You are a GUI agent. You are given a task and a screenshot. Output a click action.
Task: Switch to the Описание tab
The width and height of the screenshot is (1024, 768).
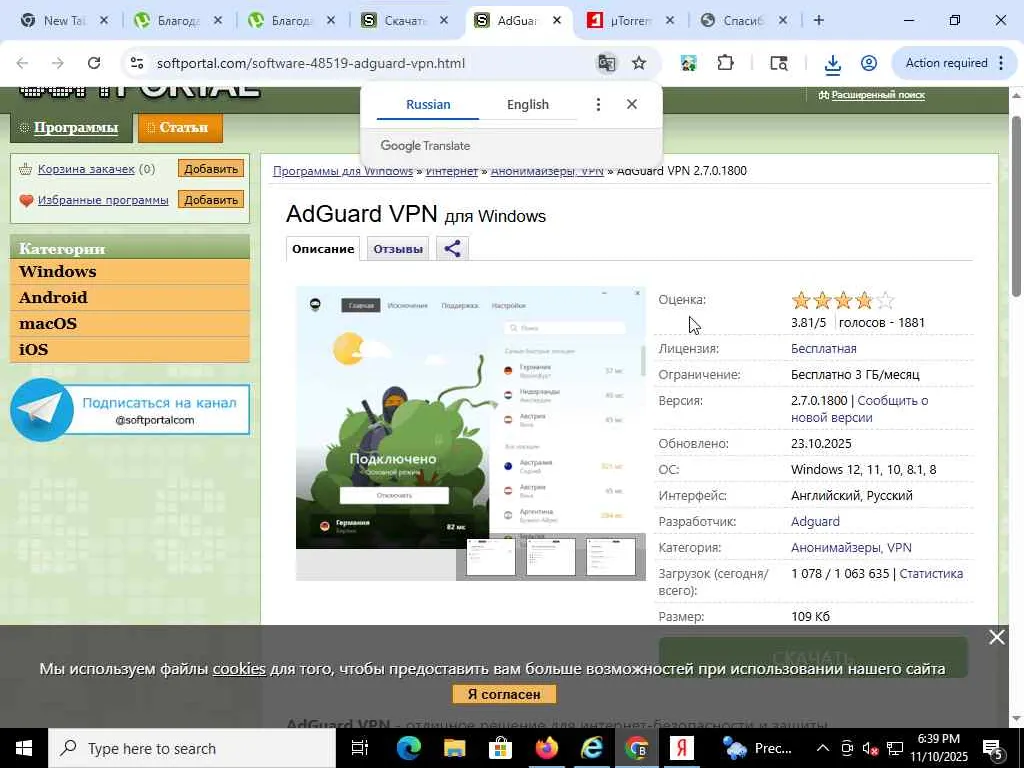point(323,249)
